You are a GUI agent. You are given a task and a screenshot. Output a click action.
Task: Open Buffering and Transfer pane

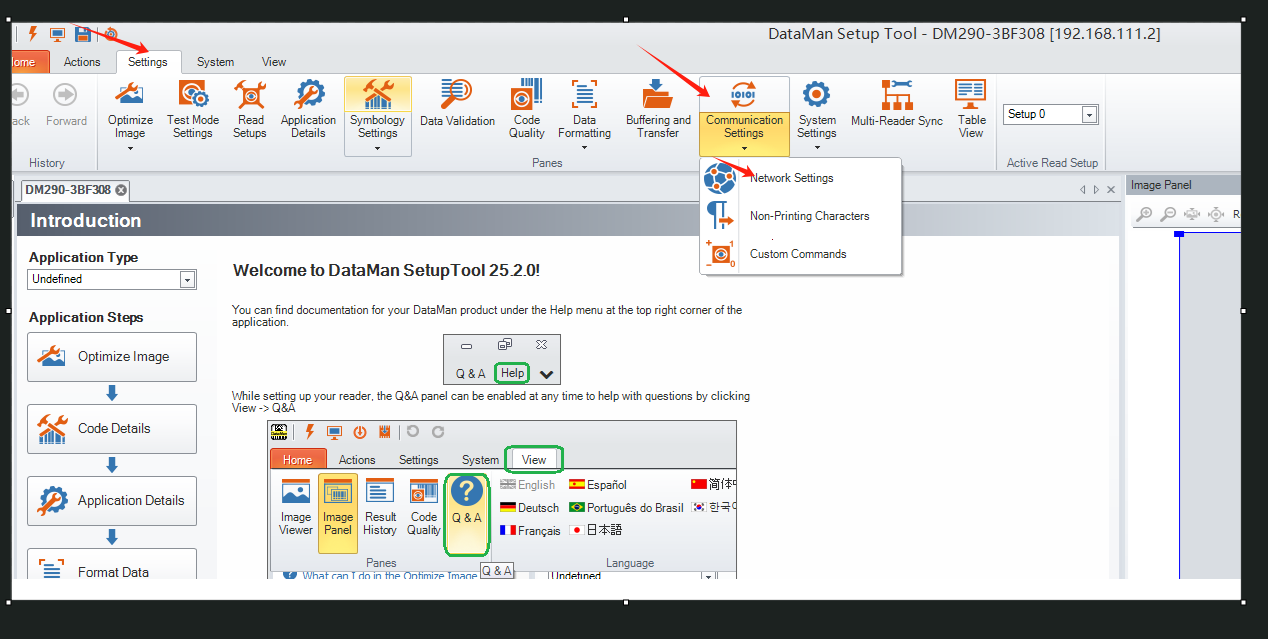point(658,110)
